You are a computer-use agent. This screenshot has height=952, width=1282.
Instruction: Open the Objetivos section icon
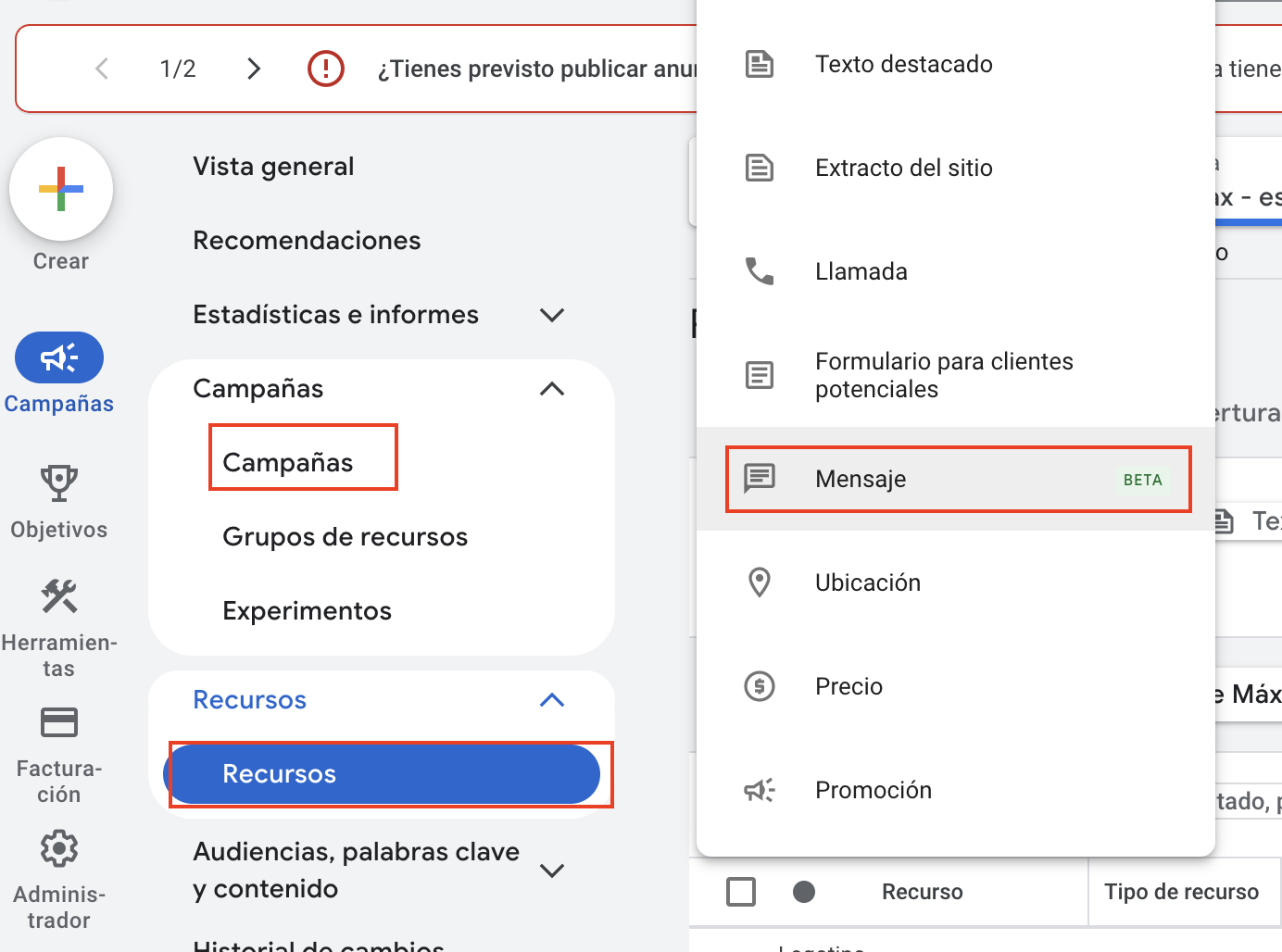click(x=58, y=483)
